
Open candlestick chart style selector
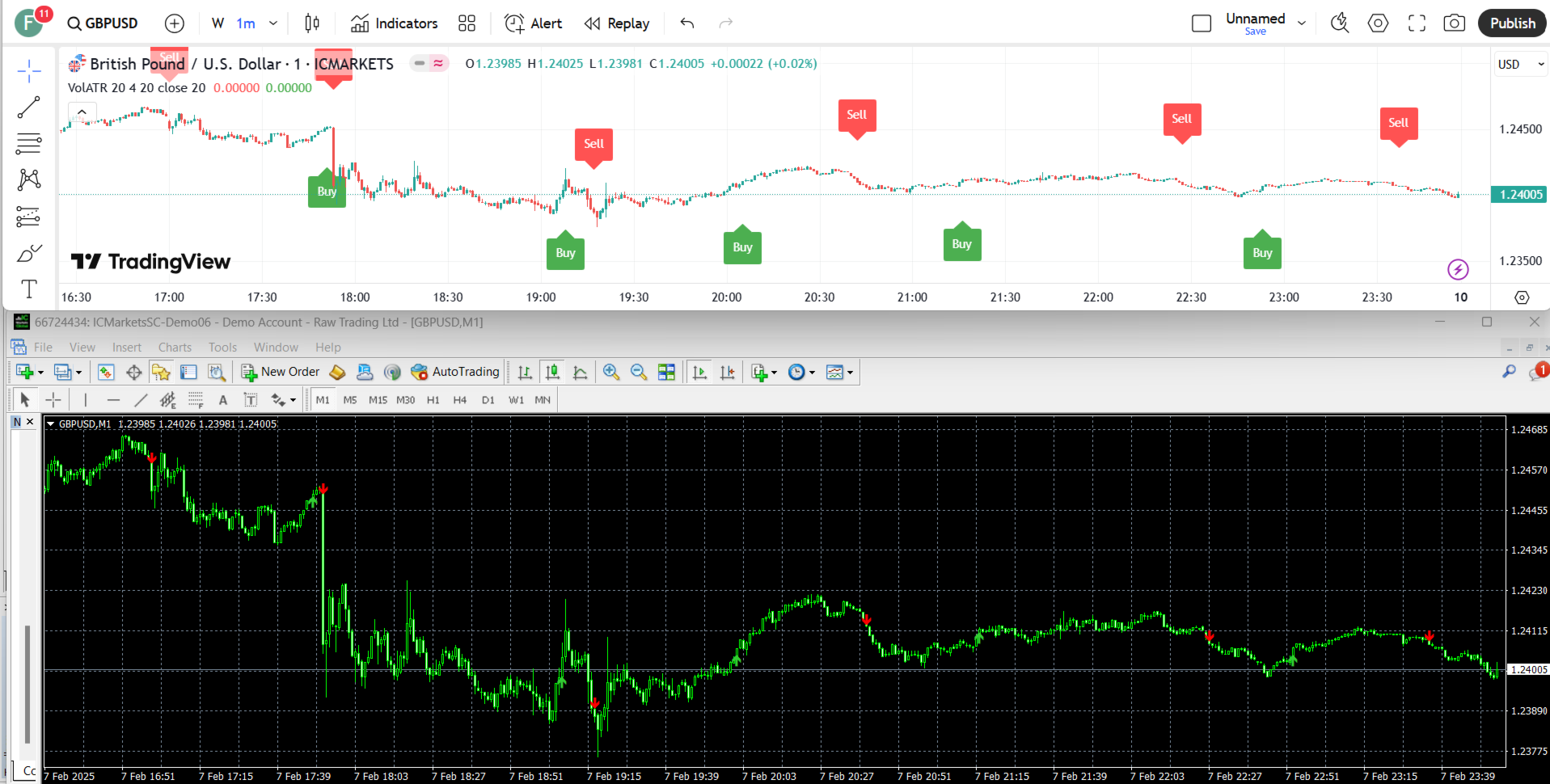point(312,23)
